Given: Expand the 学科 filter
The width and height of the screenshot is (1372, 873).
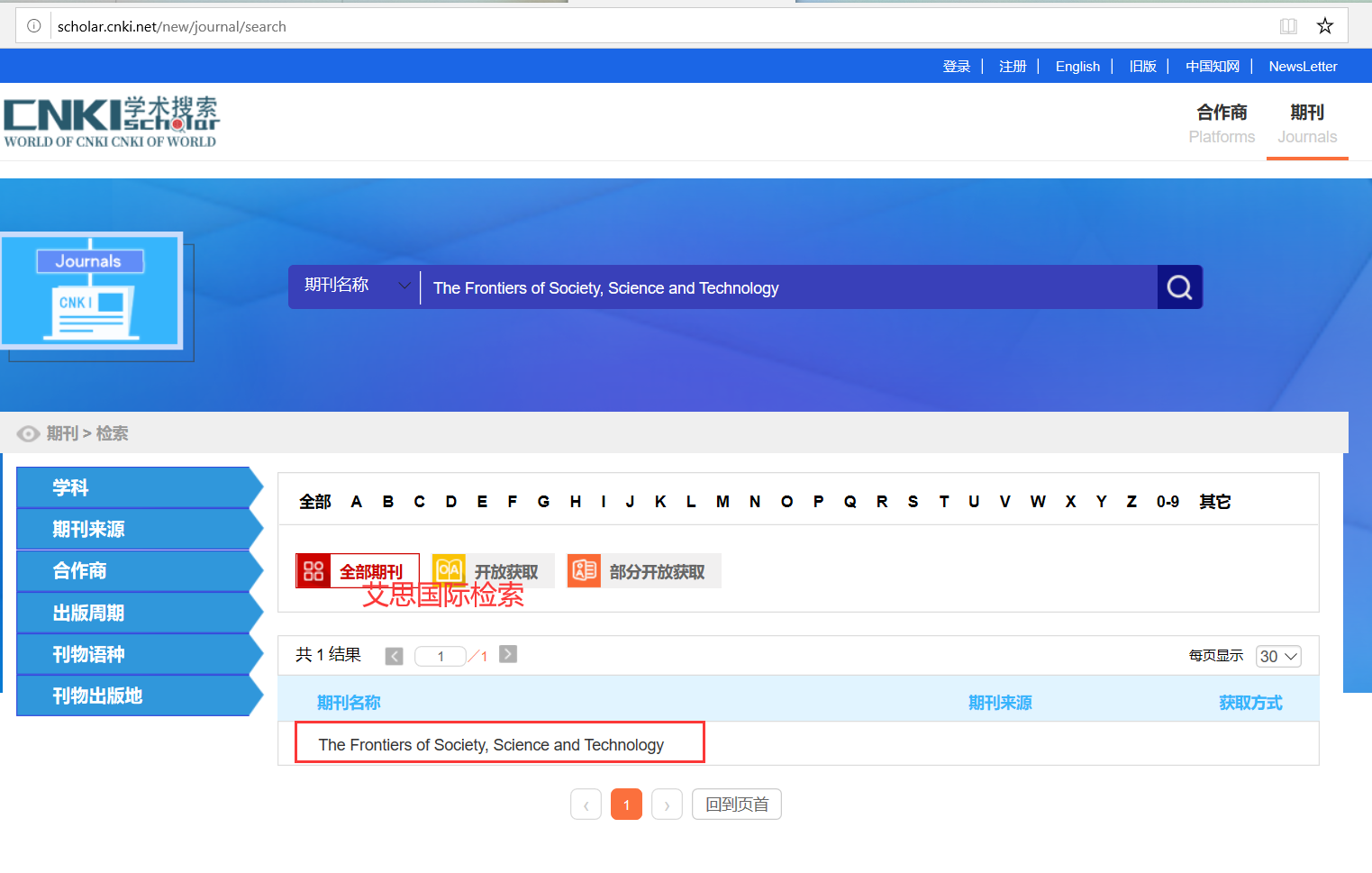Looking at the screenshot, I should point(140,487).
